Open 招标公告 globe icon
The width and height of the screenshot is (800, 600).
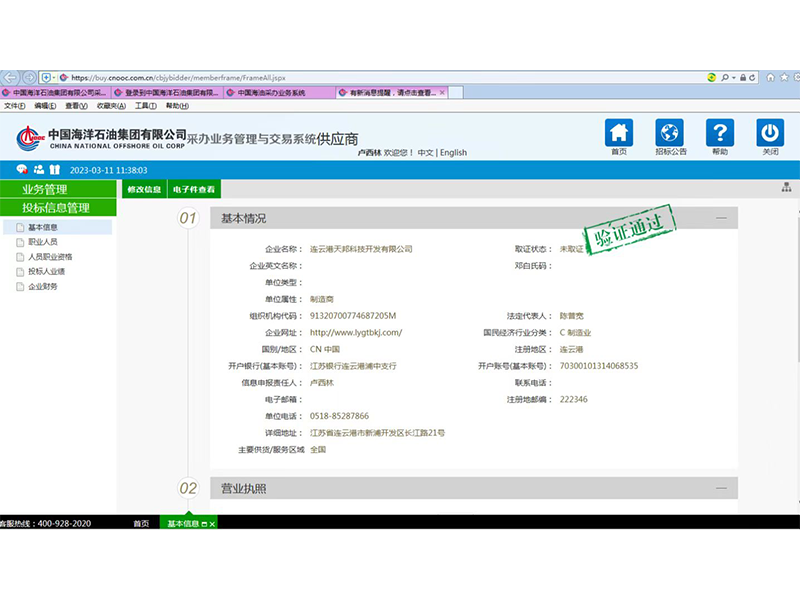(669, 133)
